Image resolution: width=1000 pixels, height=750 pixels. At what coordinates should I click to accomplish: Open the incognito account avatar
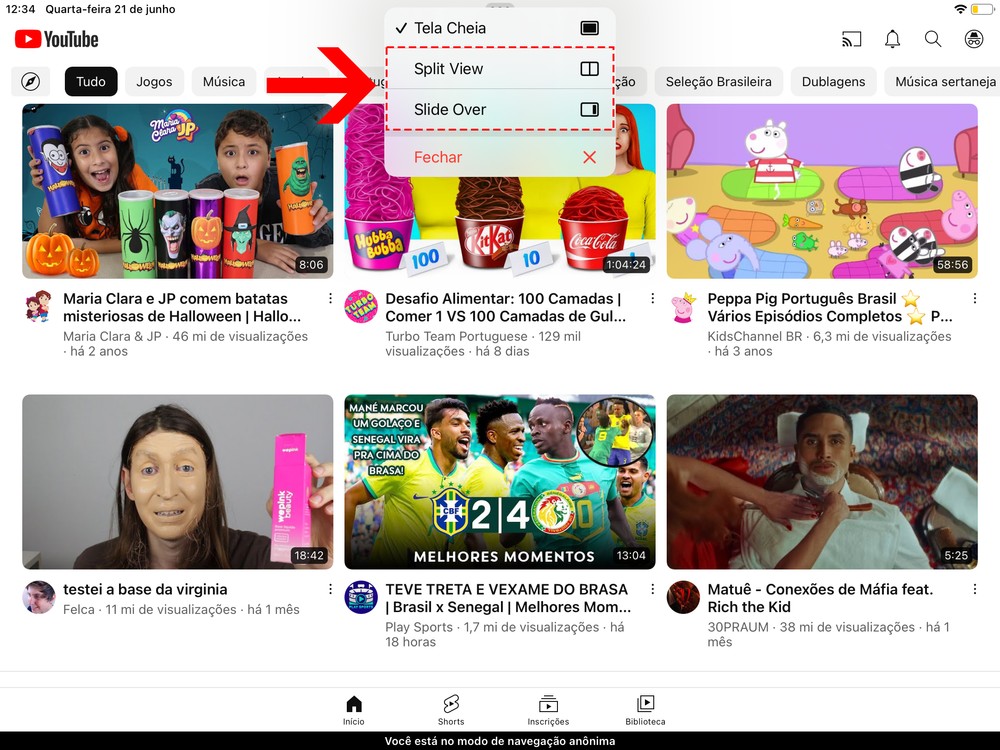click(x=973, y=40)
